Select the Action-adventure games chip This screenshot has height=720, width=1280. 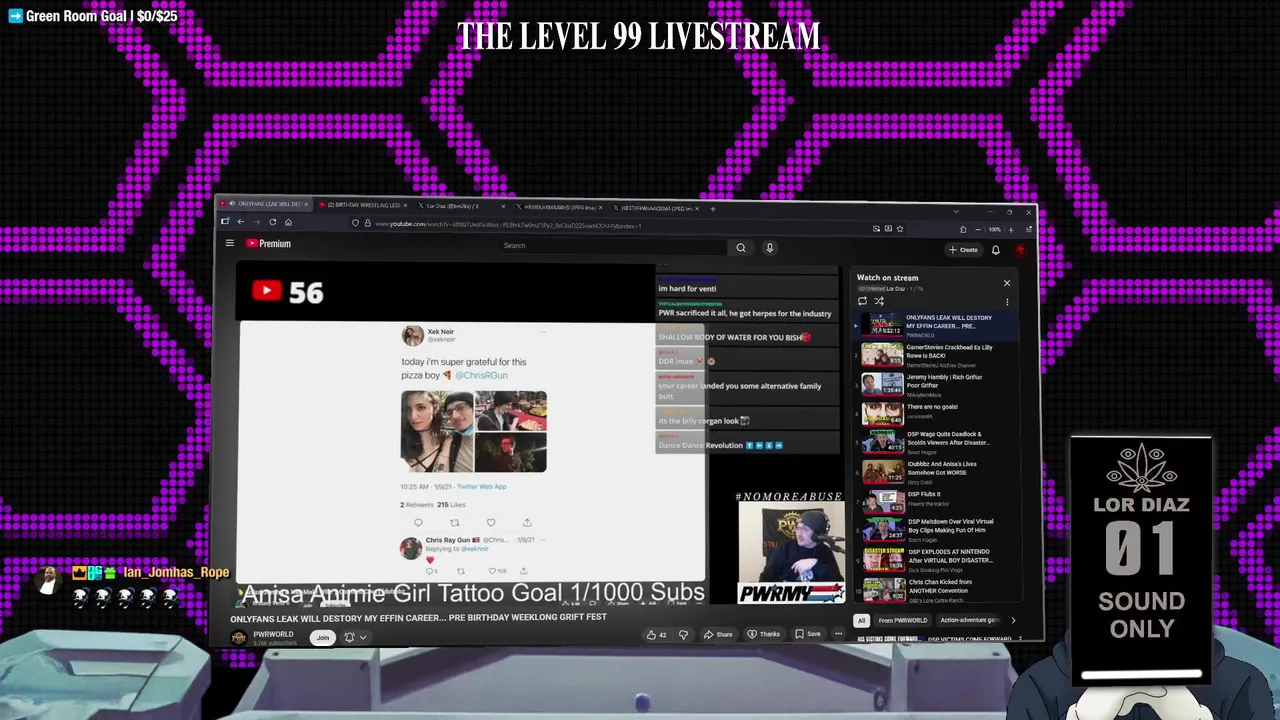coord(969,620)
